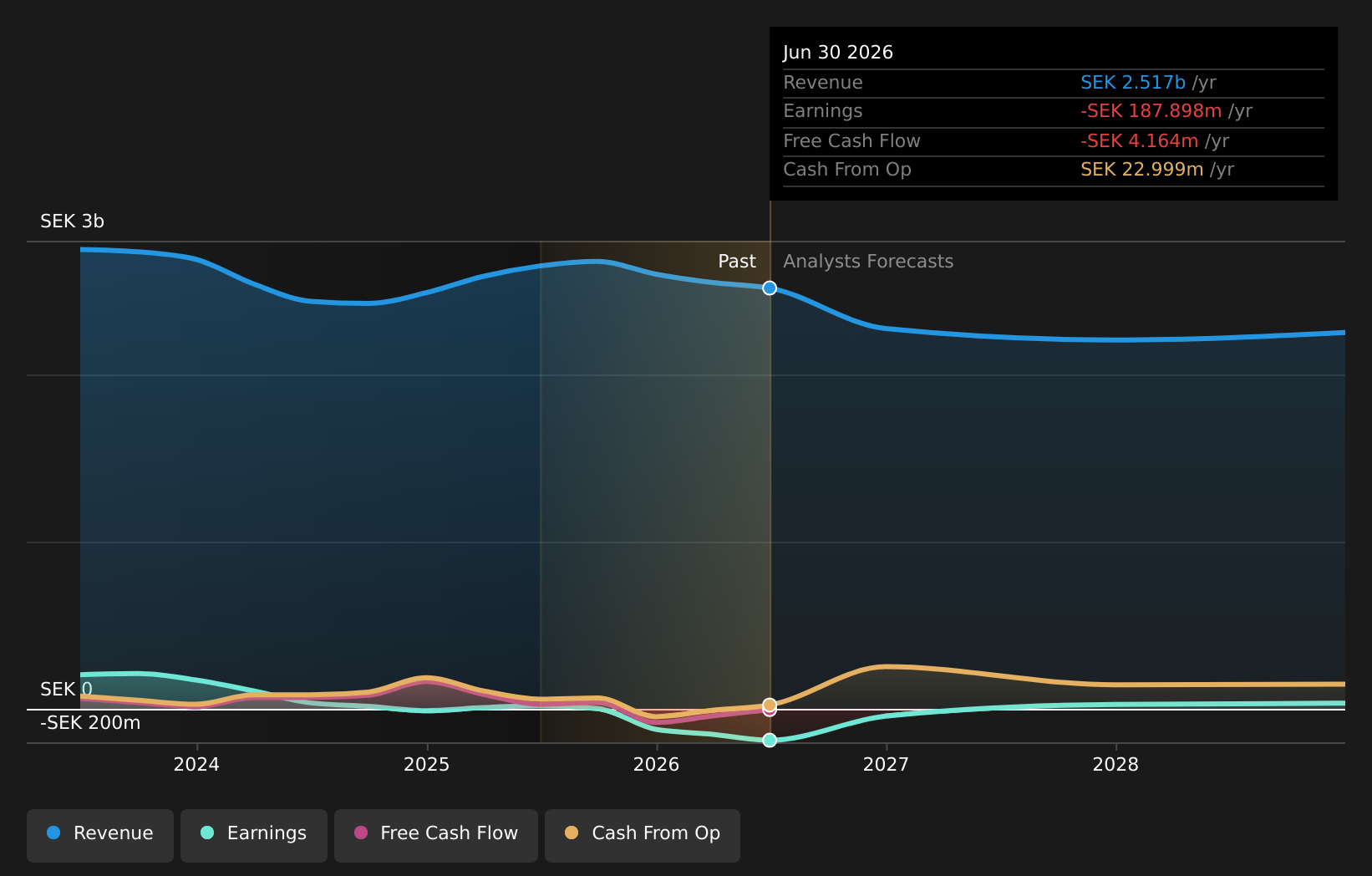Image resolution: width=1372 pixels, height=876 pixels.
Task: Click the tooltip's 'Cash From Op' row label
Action: 847,170
